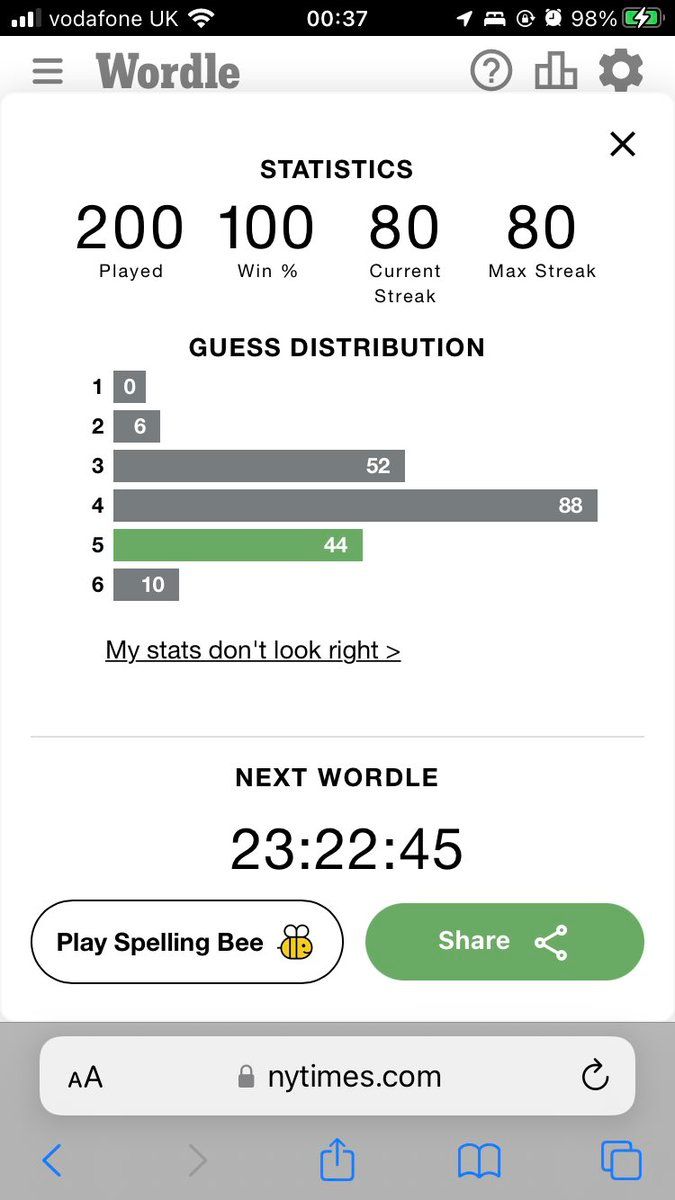This screenshot has width=675, height=1200.
Task: Tap the Wordle title logo
Action: coord(168,71)
